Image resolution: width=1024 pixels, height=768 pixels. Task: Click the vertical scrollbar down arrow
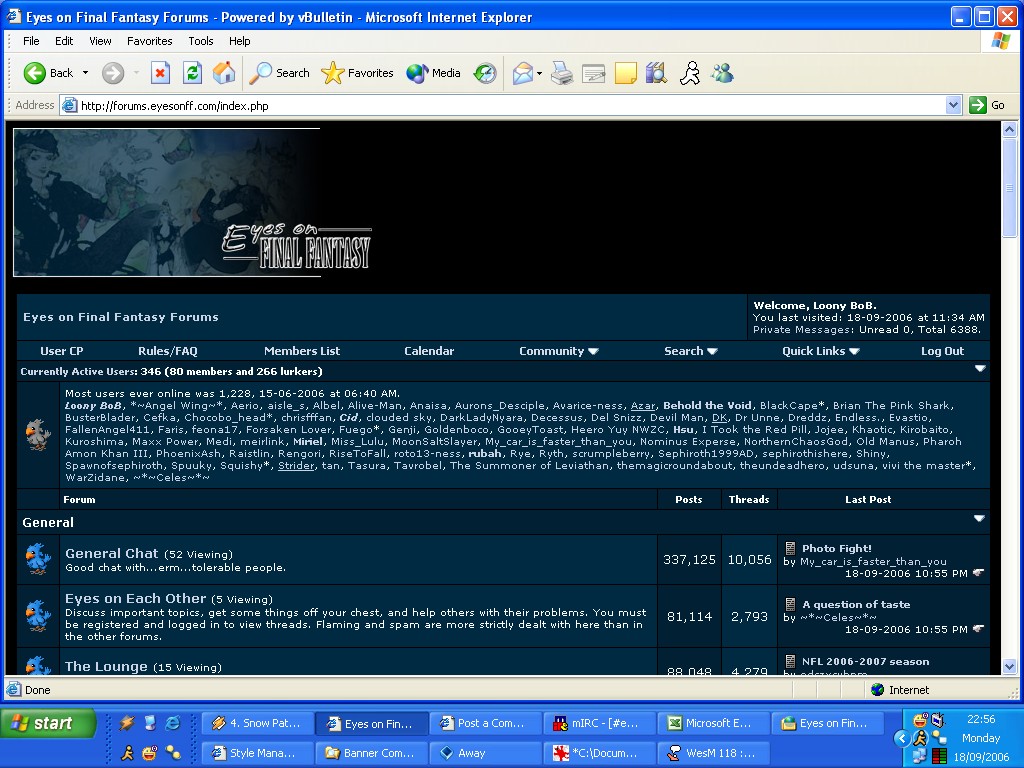click(x=1009, y=667)
